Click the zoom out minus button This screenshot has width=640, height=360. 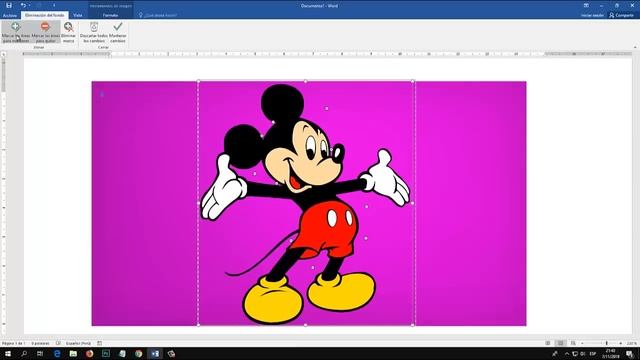click(582, 343)
